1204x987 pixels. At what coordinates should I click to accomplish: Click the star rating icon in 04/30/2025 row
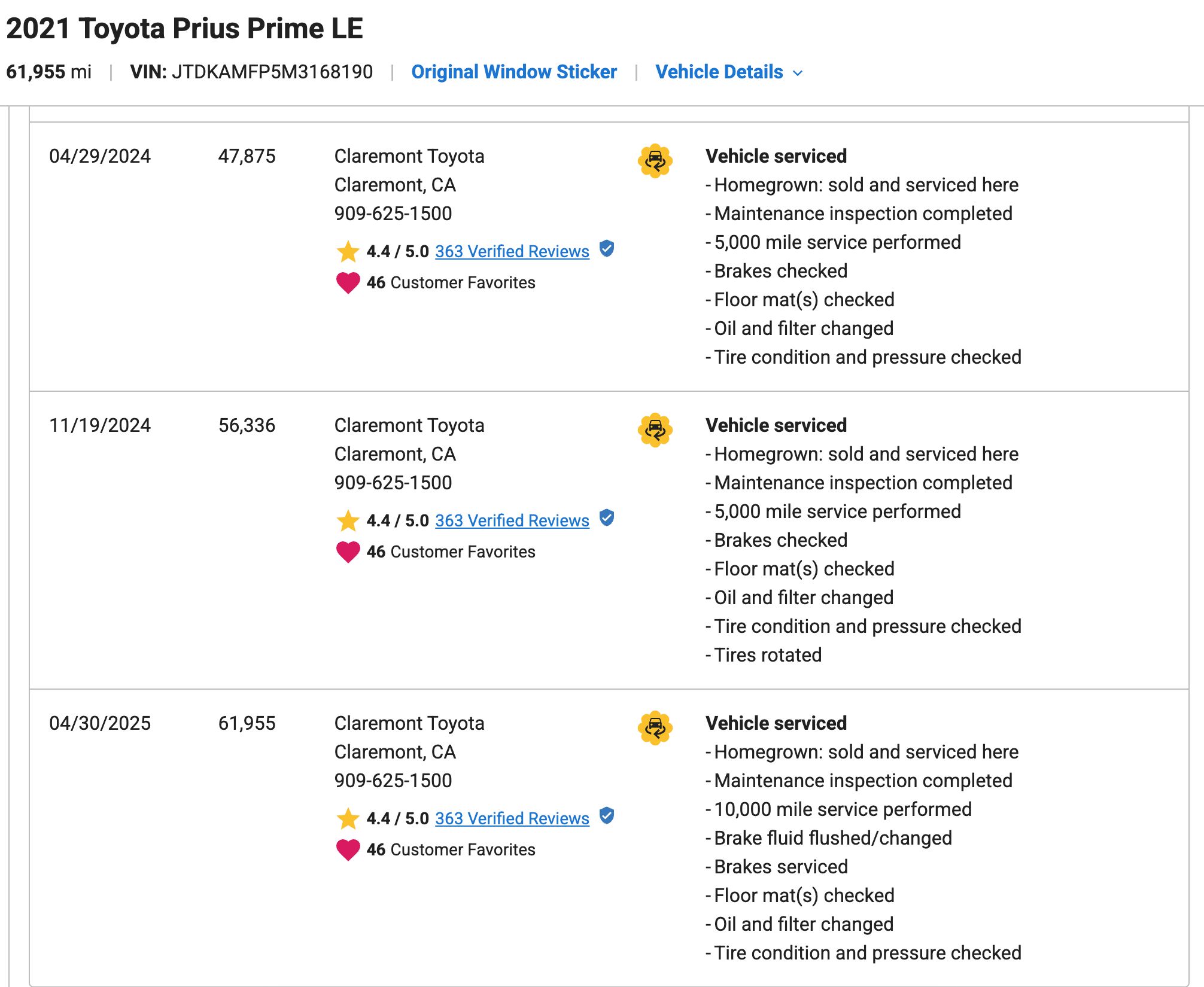(348, 818)
